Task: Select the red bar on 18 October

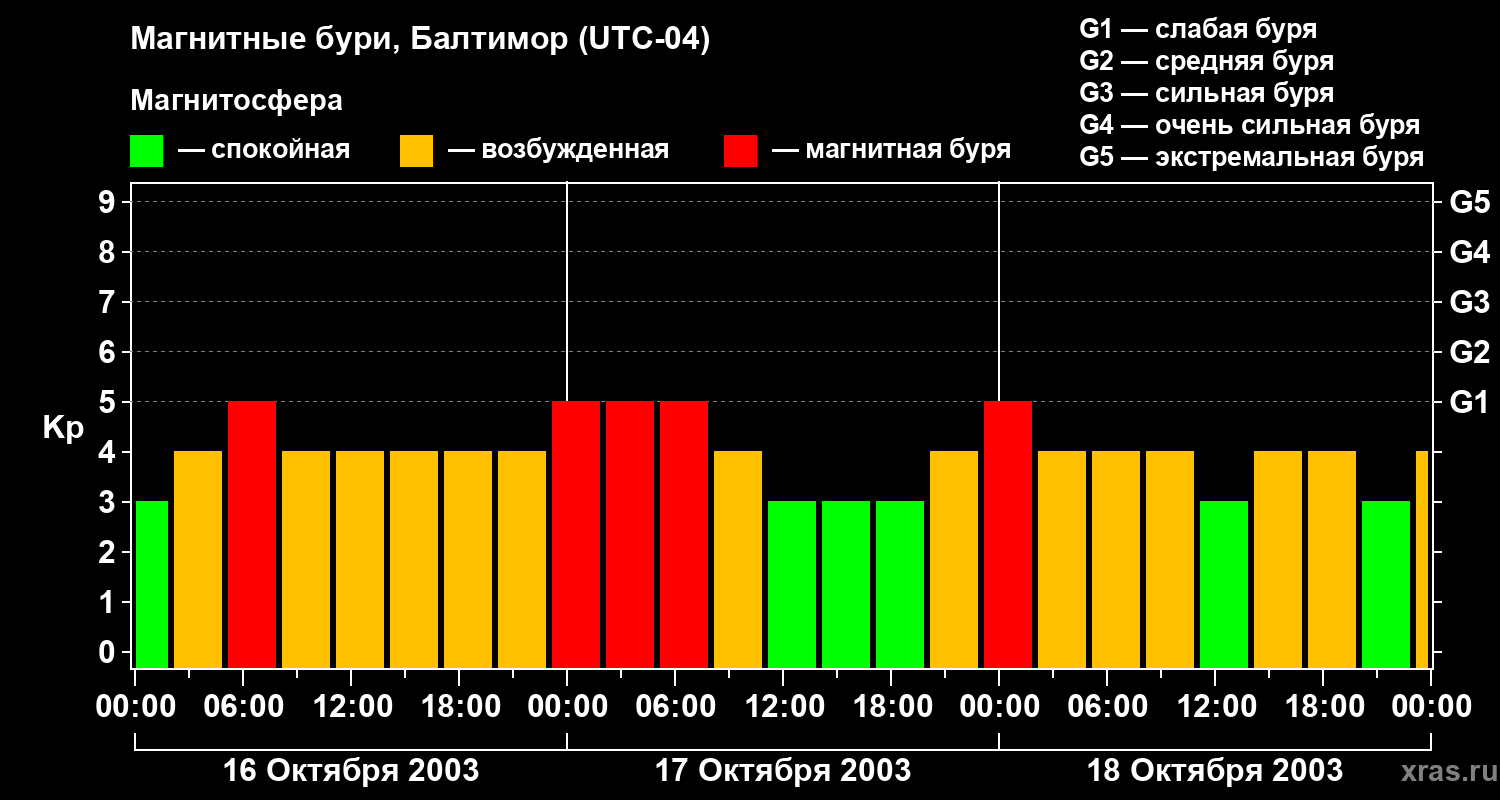Action: pos(1008,535)
